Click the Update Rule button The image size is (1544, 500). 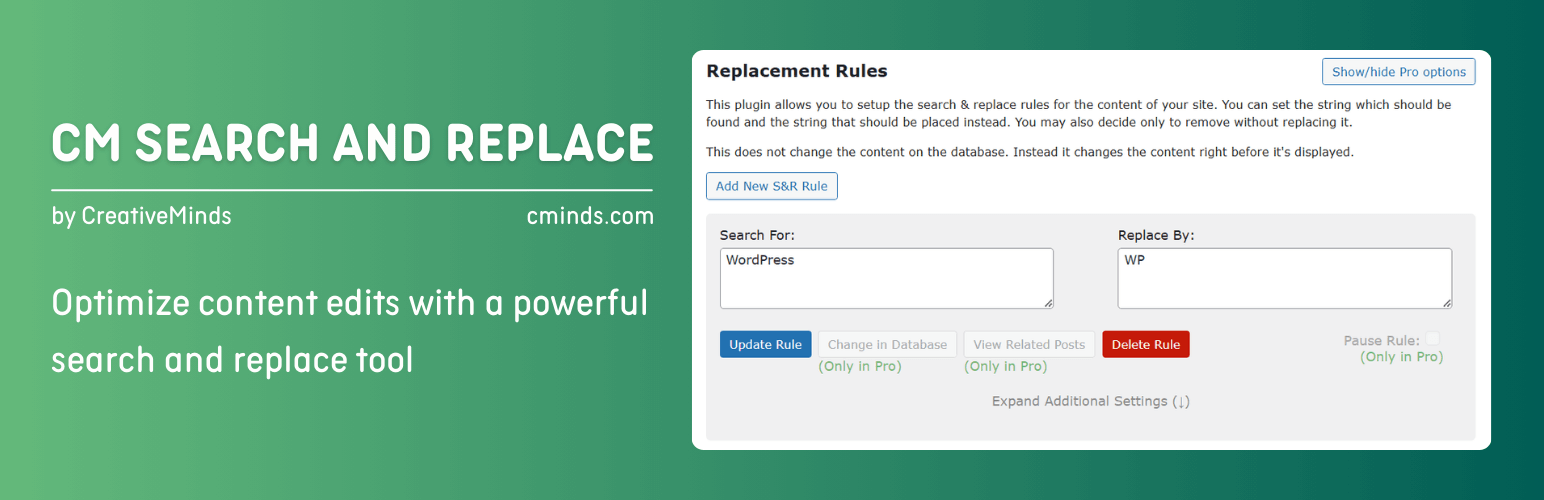pos(765,344)
